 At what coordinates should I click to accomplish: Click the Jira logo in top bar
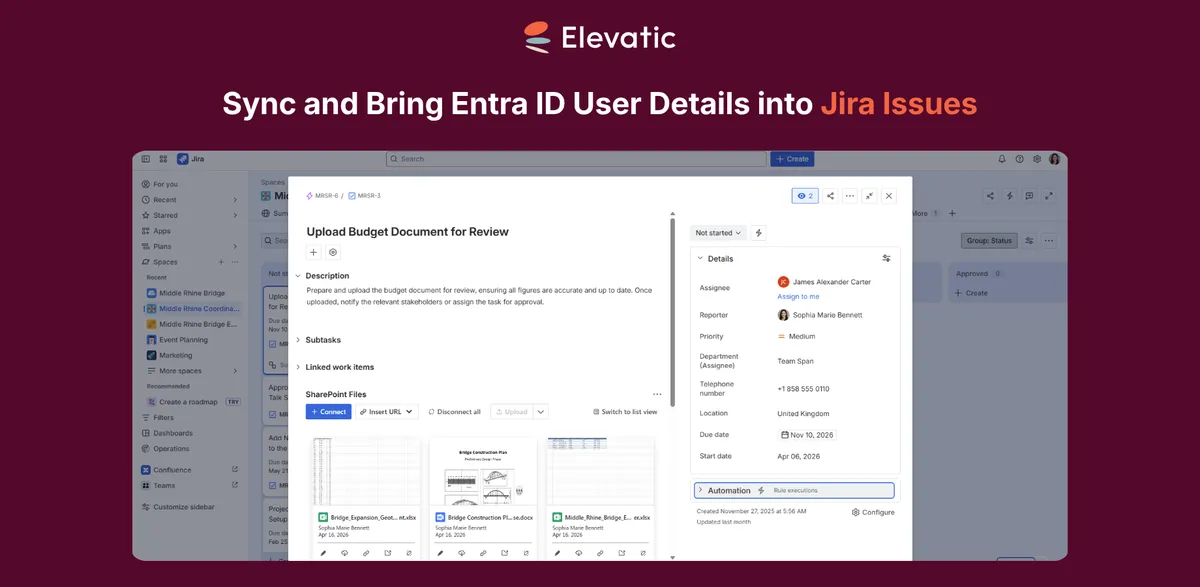coord(190,159)
